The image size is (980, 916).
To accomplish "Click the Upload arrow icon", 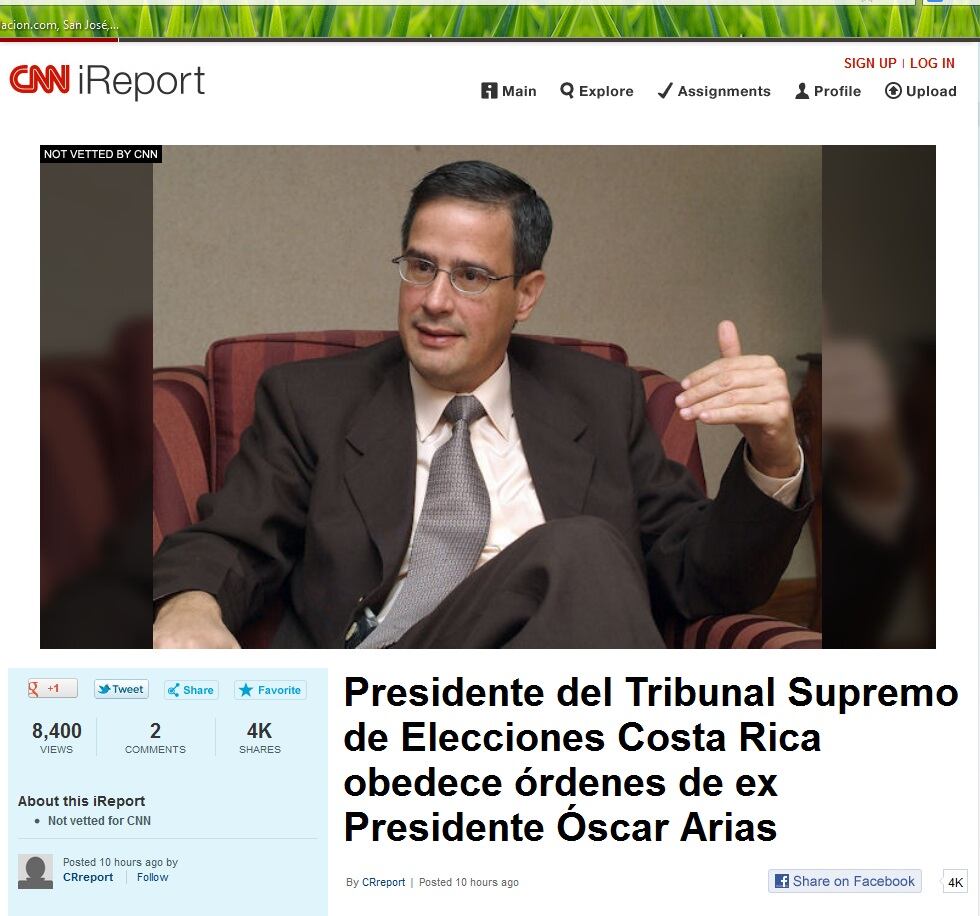I will click(893, 91).
